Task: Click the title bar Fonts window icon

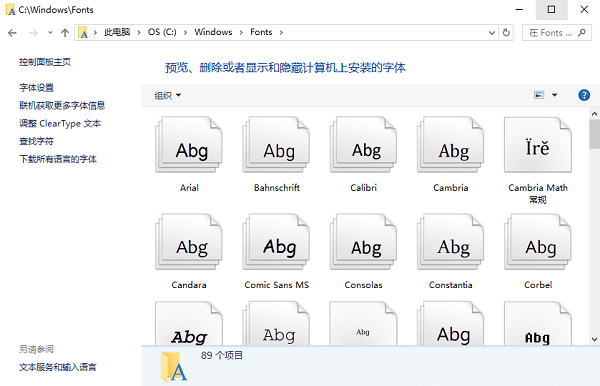Action: coord(11,10)
